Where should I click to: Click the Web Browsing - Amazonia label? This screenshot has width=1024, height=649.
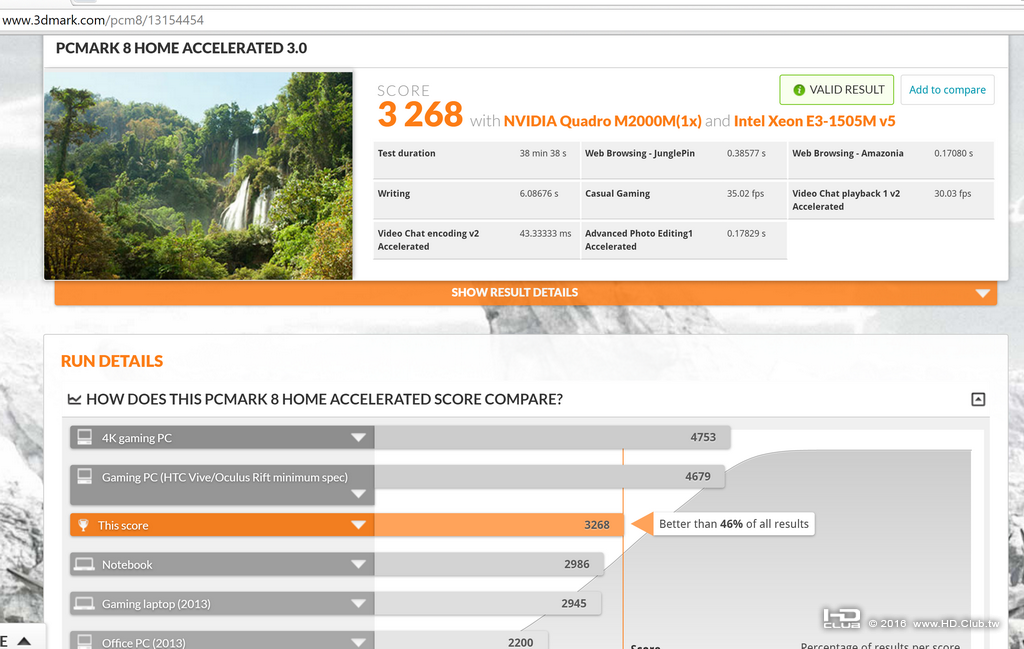[x=848, y=153]
